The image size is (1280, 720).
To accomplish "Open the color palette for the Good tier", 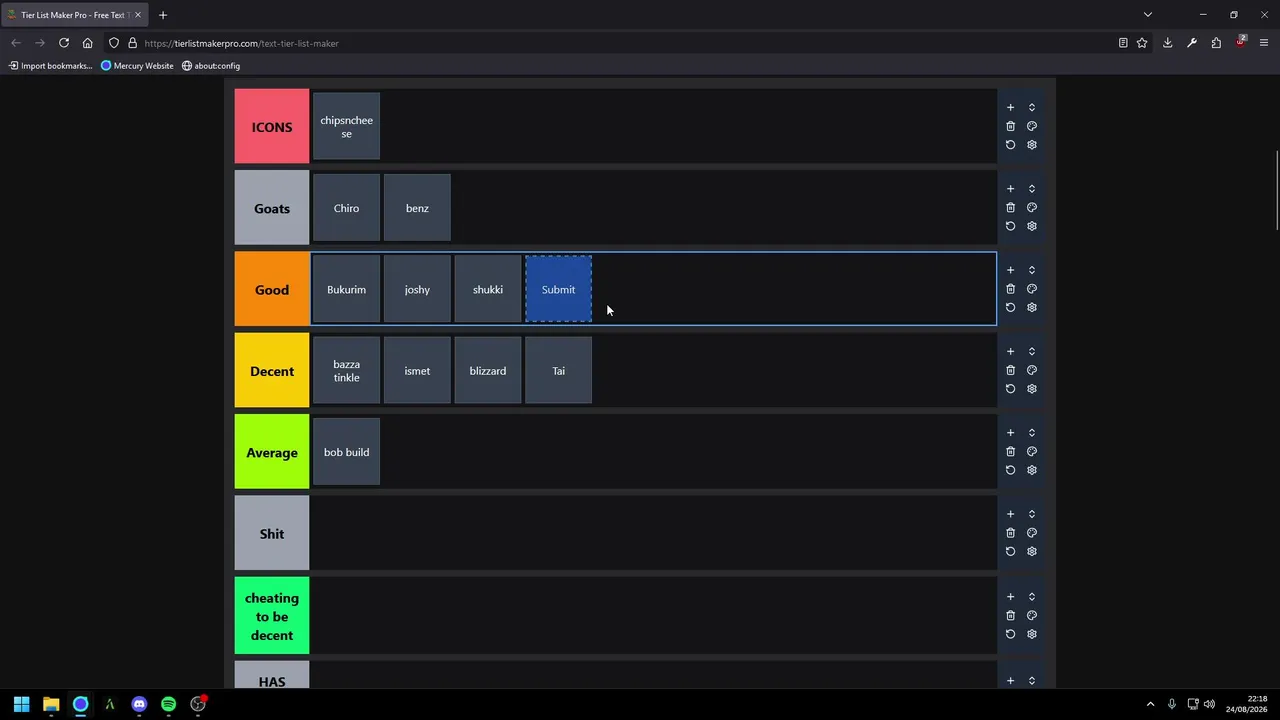I will click(x=1032, y=289).
